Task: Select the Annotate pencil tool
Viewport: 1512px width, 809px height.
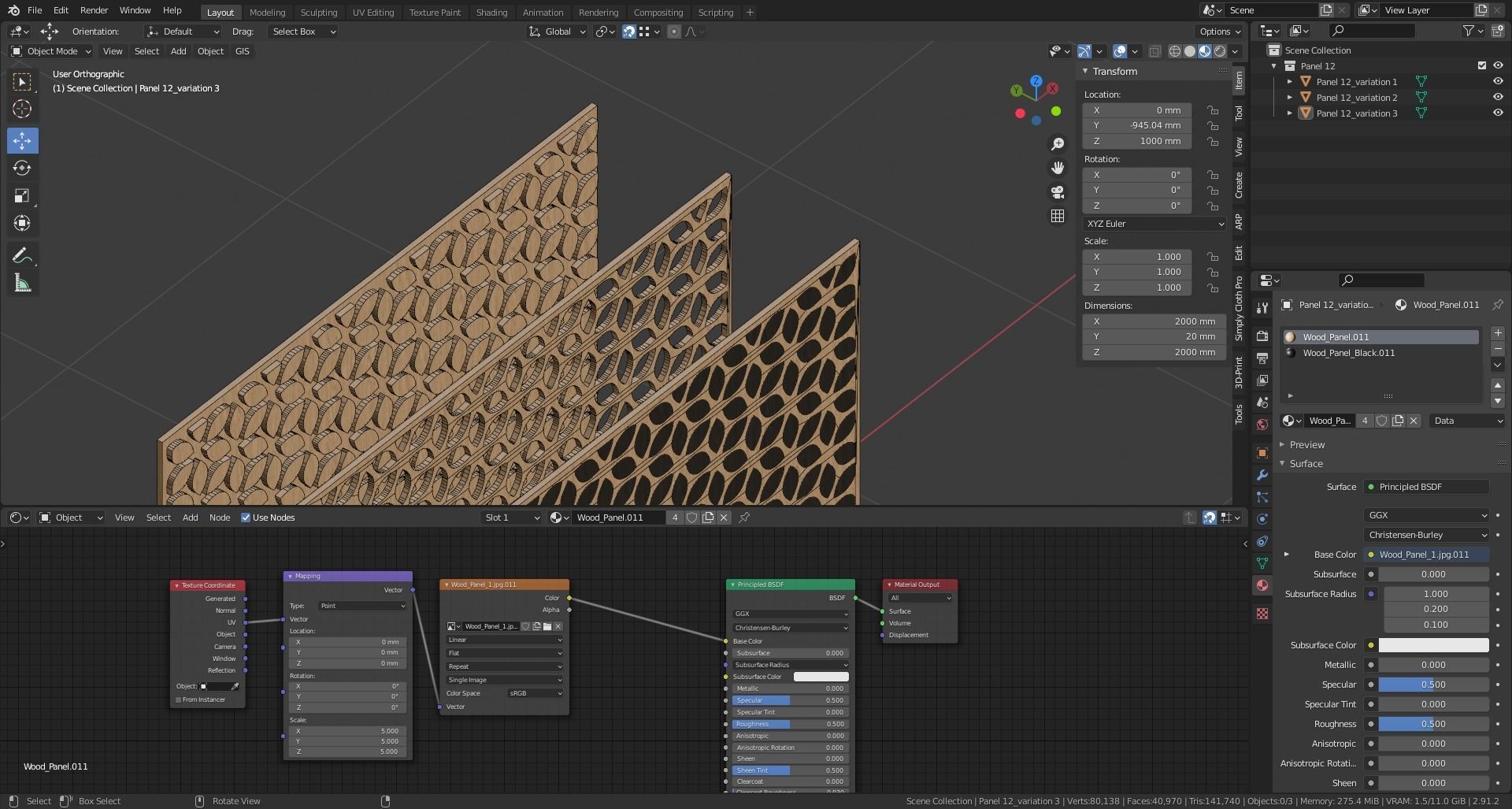Action: pyautogui.click(x=22, y=256)
